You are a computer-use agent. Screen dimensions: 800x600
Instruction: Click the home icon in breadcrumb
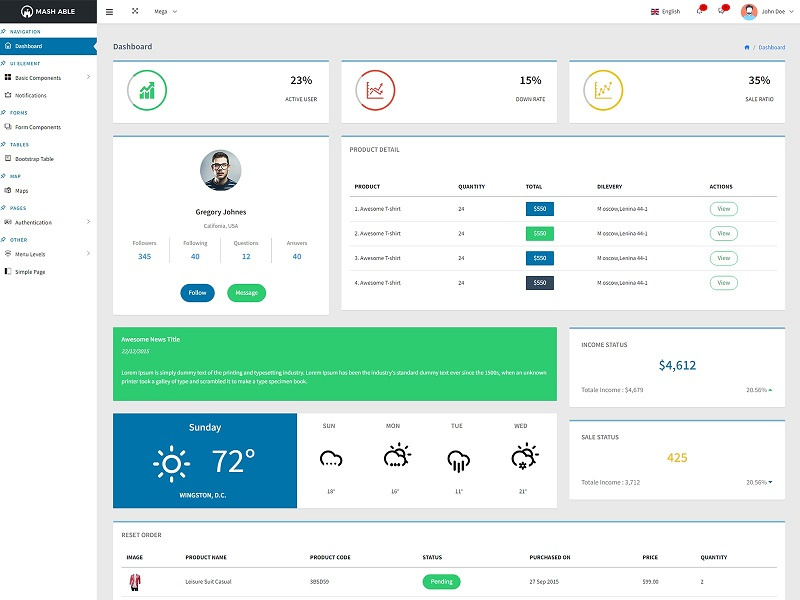[746, 46]
